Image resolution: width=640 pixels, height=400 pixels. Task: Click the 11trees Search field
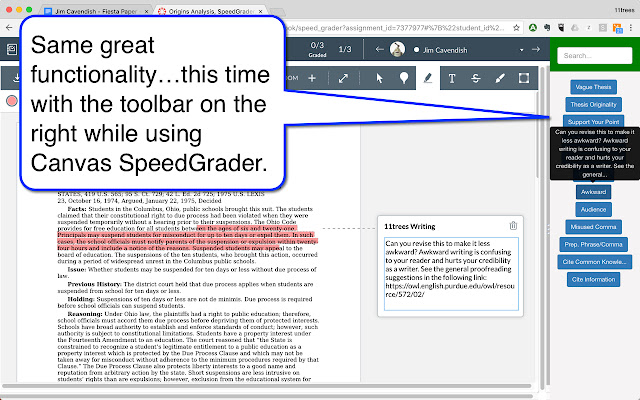[x=594, y=55]
